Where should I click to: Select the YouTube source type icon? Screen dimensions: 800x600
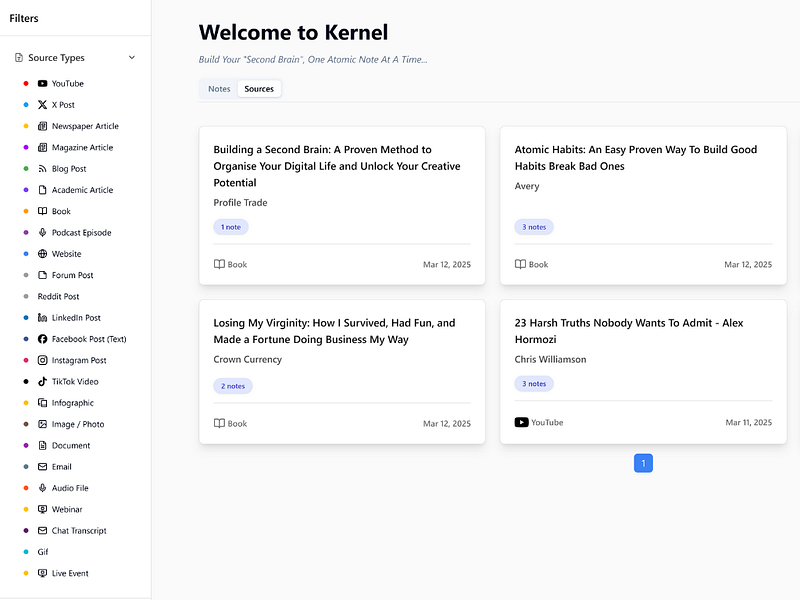tap(42, 83)
